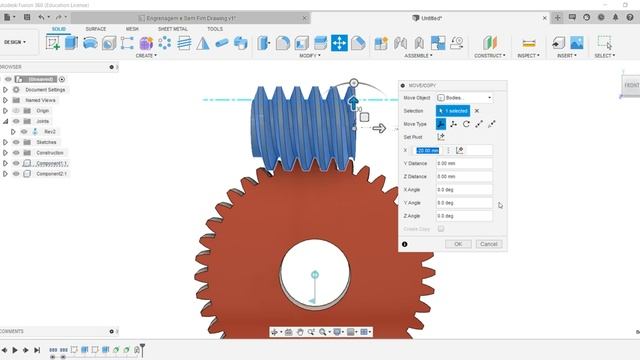Choose the Rotate move type
Screen dimensions: 640x360
[466, 124]
